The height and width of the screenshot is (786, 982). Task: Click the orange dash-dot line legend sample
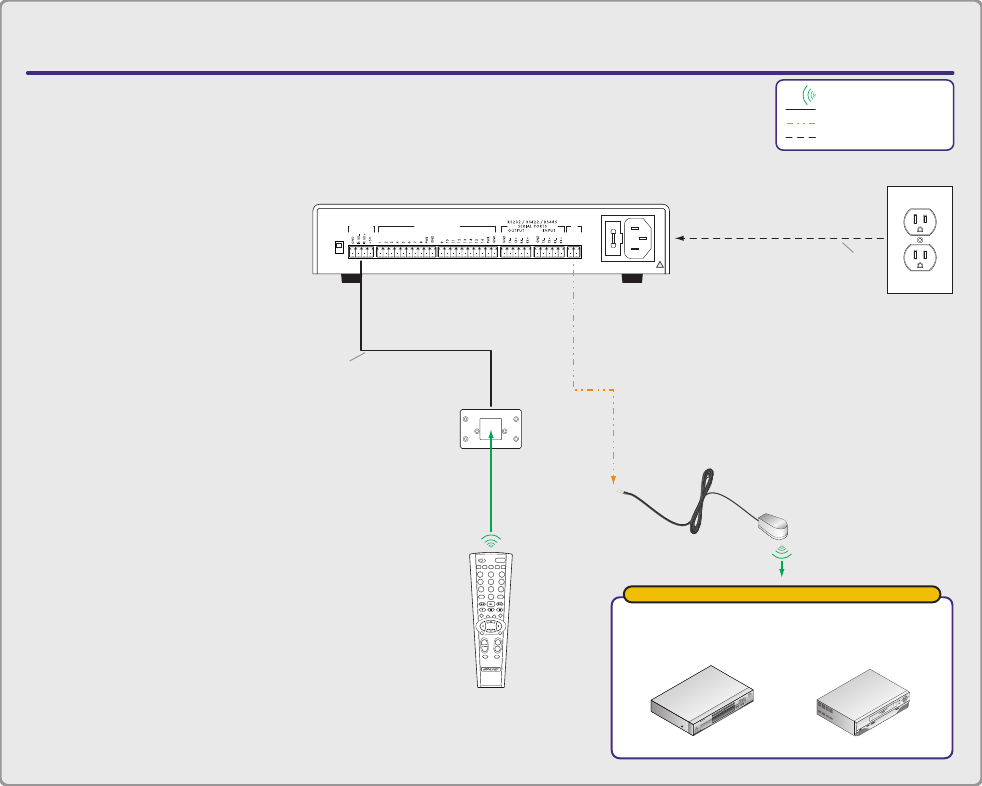point(801,123)
